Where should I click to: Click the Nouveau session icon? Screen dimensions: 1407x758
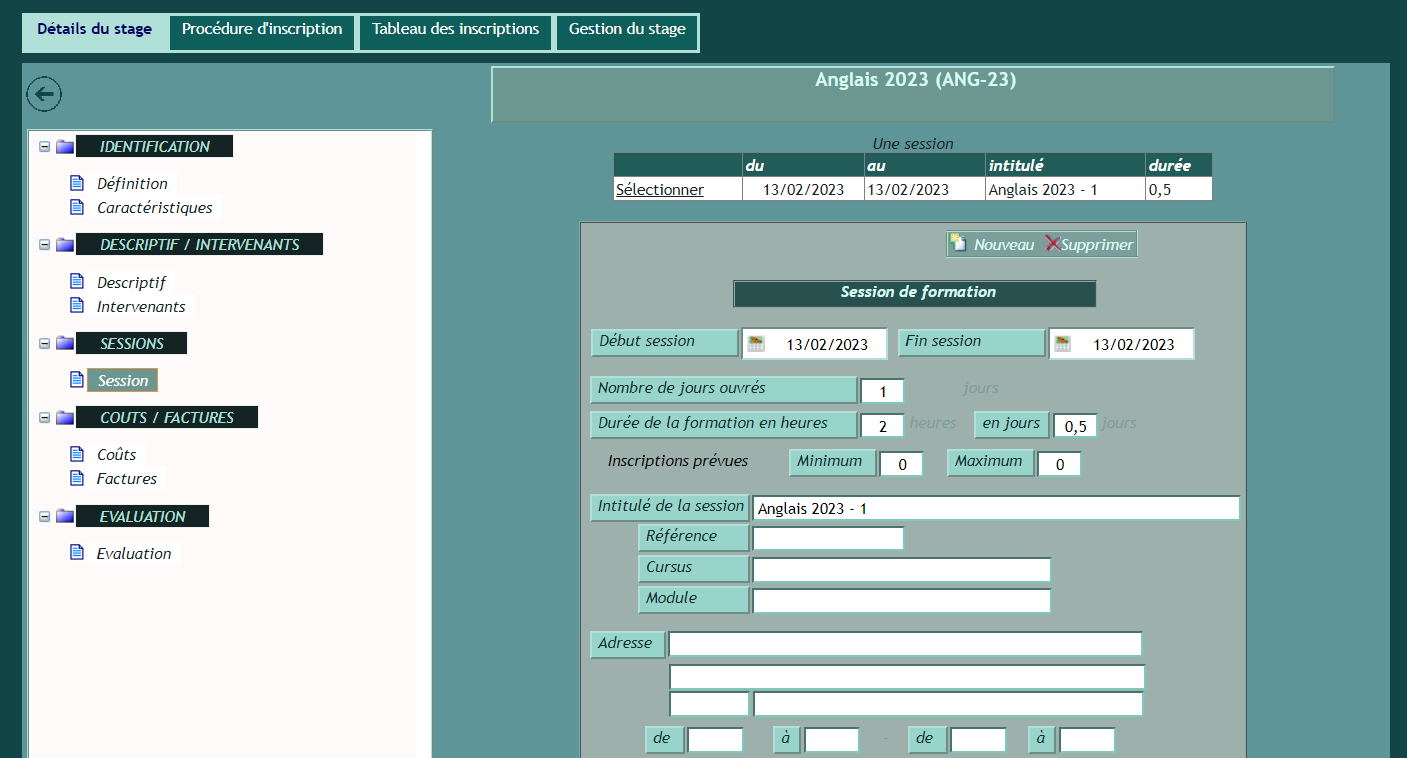coord(958,243)
